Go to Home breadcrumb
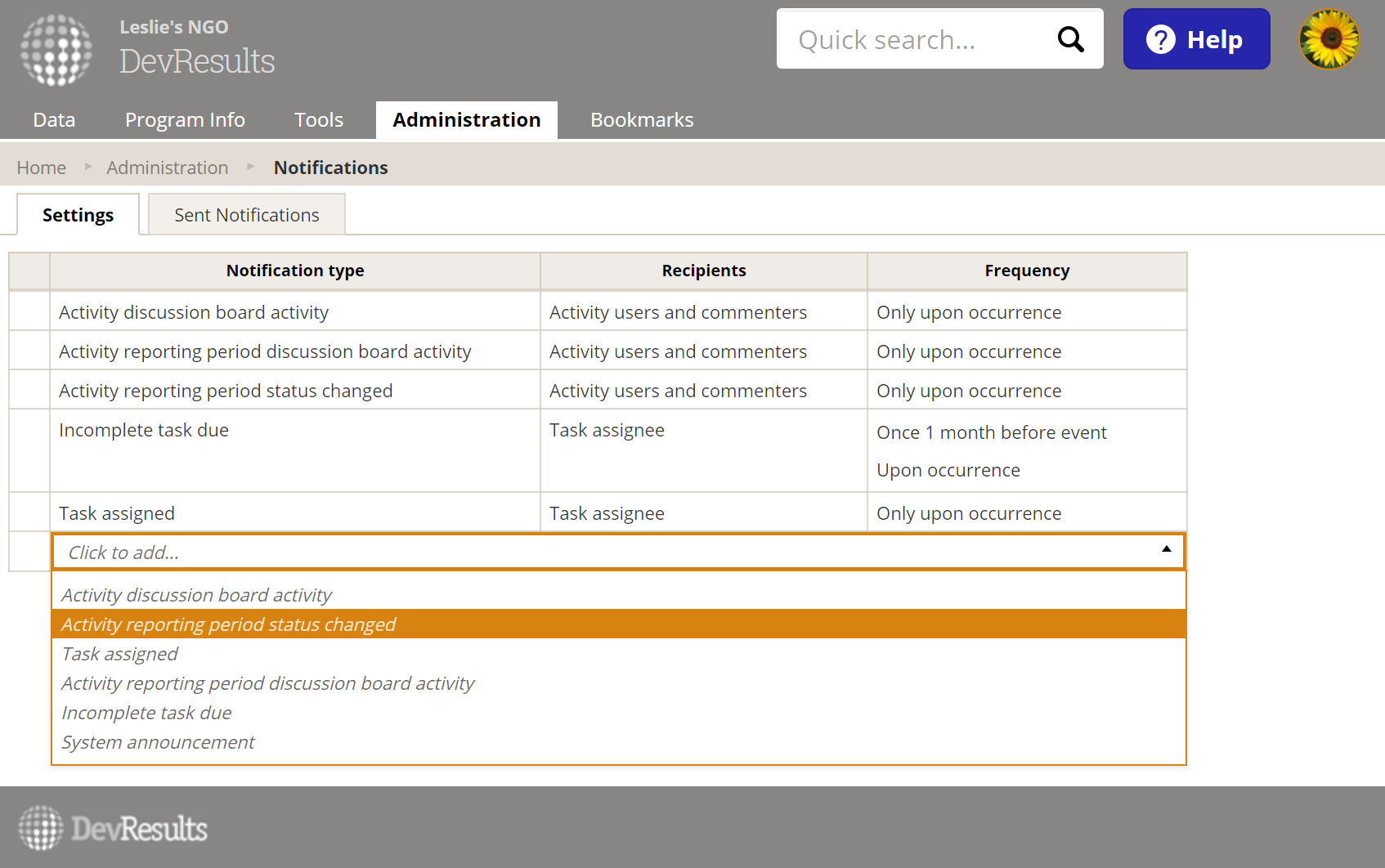Image resolution: width=1385 pixels, height=868 pixels. (42, 168)
